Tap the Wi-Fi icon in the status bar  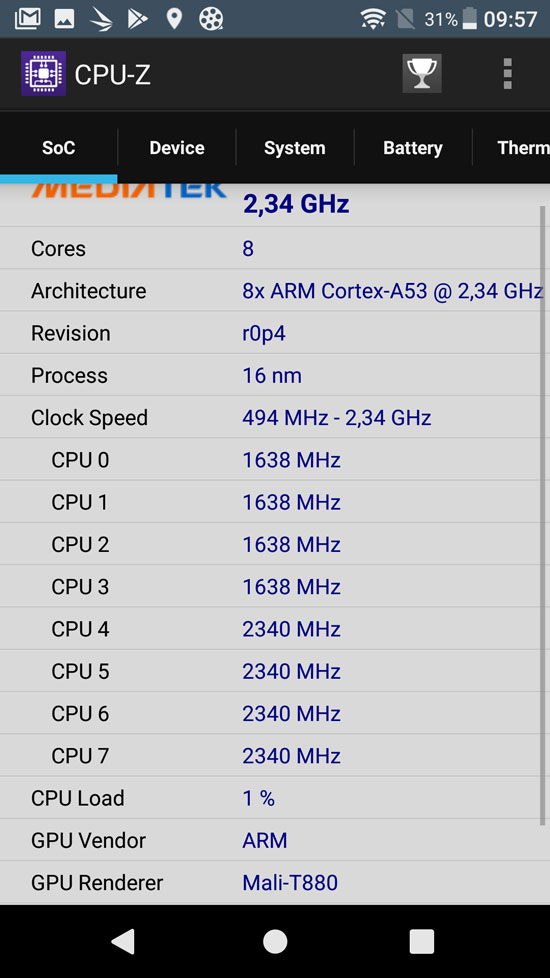pos(373,19)
